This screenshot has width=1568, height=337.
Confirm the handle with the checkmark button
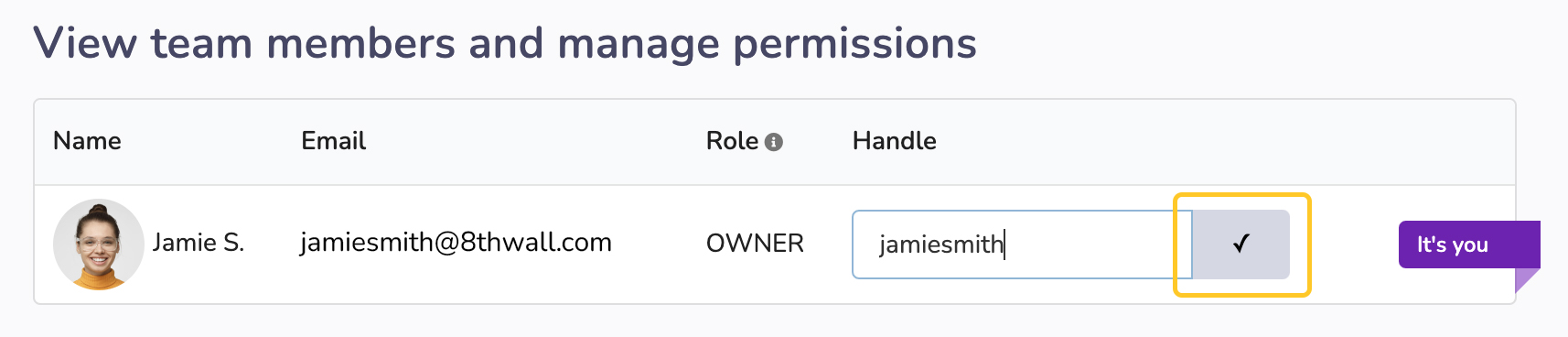coord(1240,245)
